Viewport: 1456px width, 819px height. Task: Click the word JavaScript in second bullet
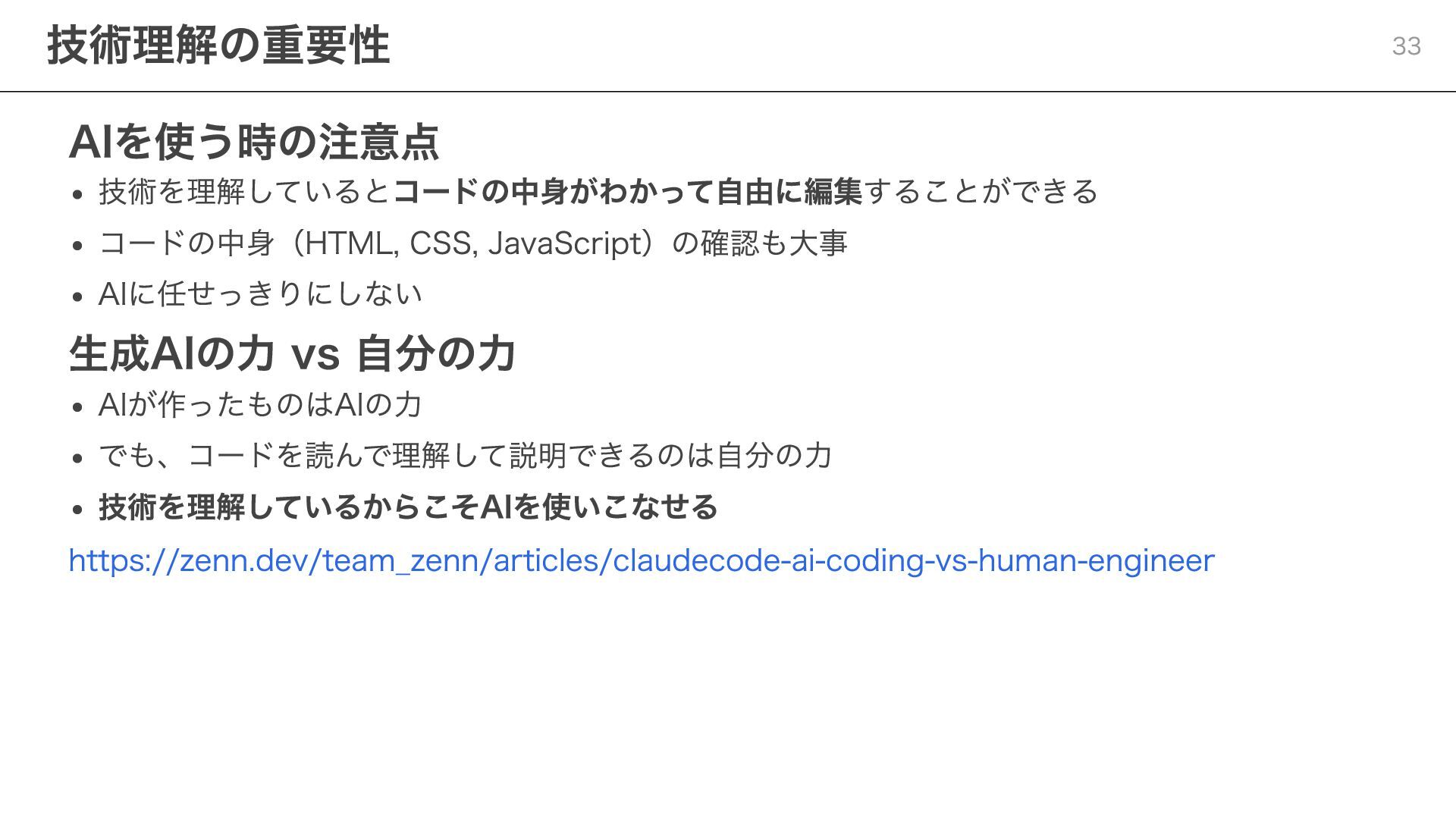point(565,243)
